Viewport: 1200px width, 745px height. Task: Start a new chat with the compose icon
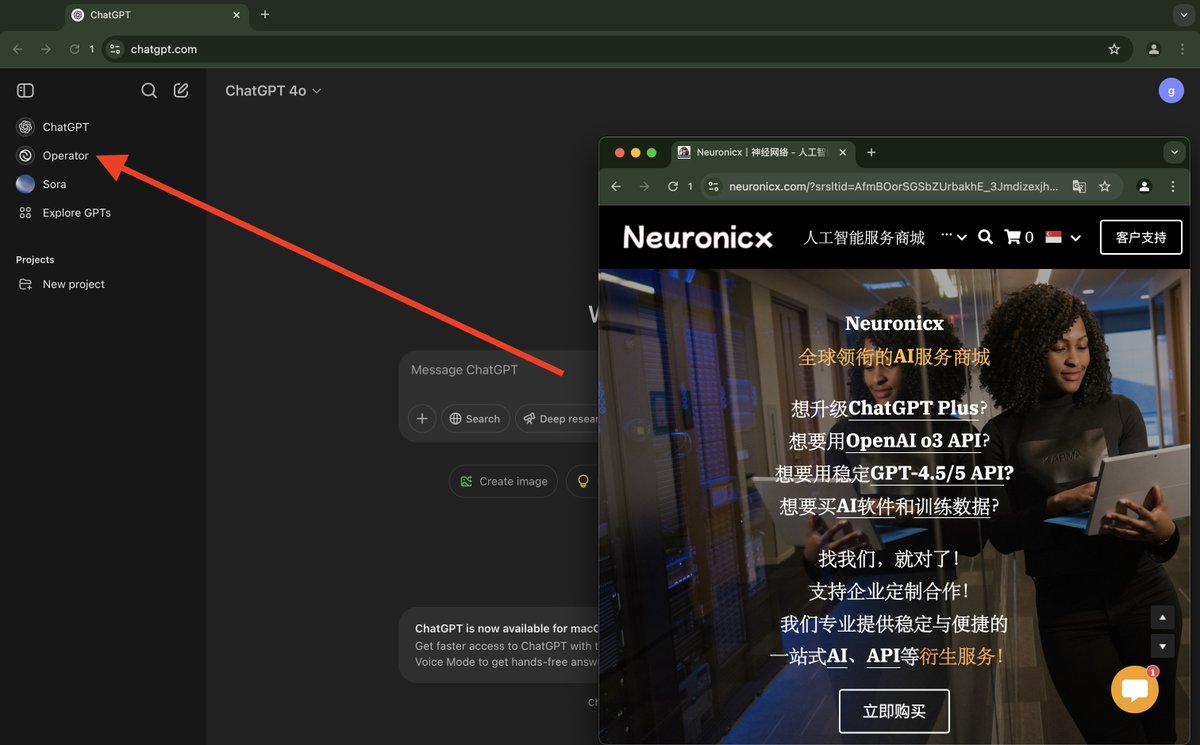tap(181, 91)
